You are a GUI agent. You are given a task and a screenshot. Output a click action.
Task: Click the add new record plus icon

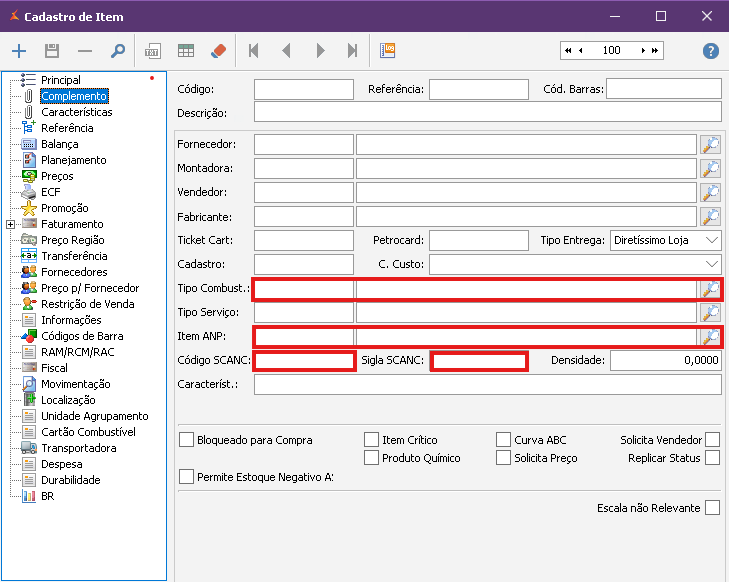point(19,51)
